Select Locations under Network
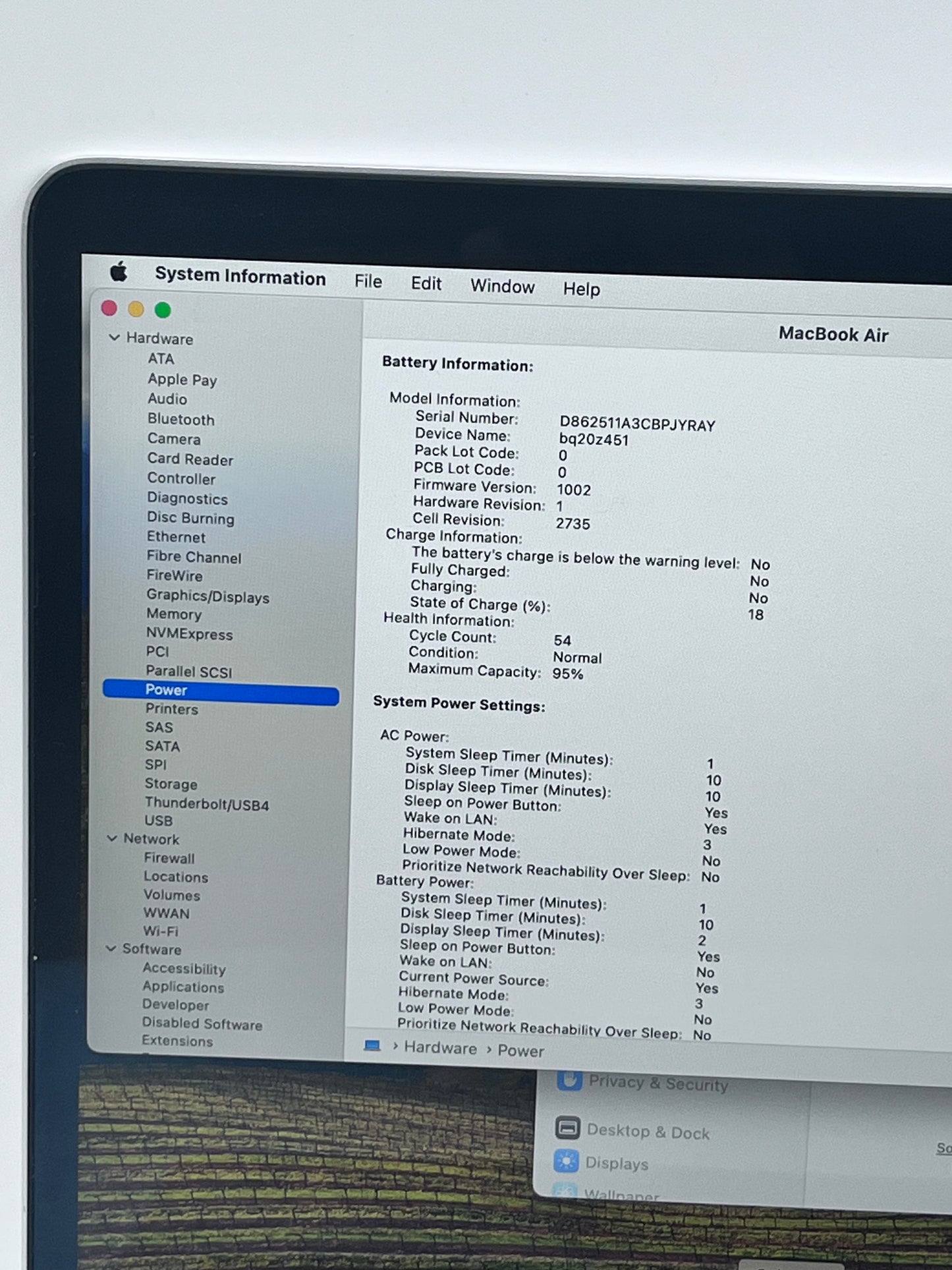 pyautogui.click(x=176, y=877)
